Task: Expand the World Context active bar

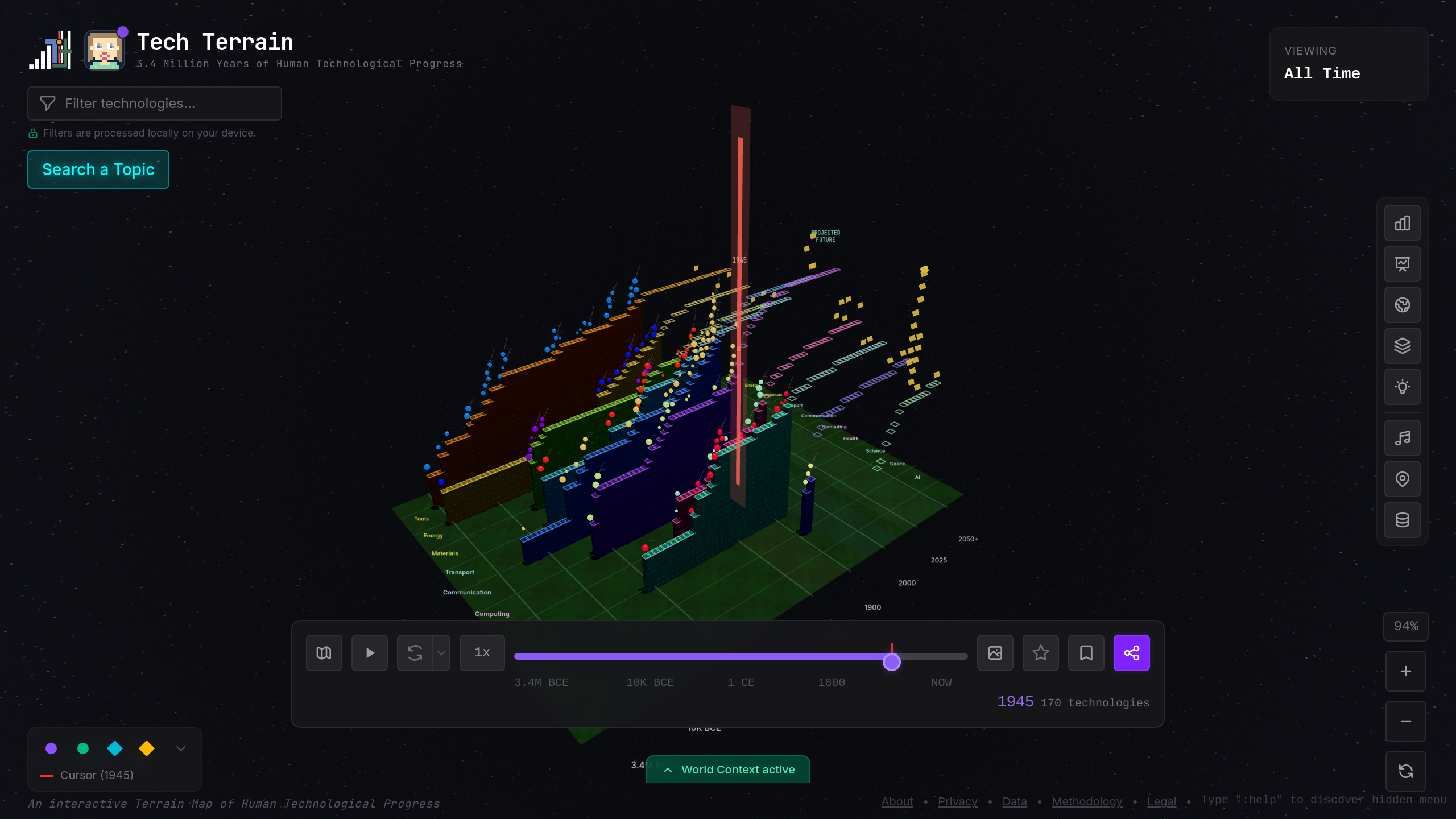Action: (x=727, y=770)
